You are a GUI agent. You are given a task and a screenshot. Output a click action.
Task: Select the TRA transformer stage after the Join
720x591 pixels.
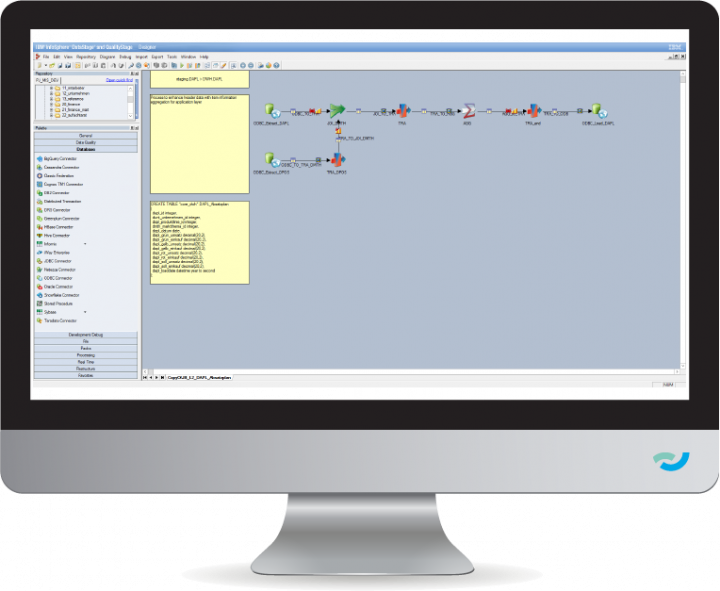(403, 111)
